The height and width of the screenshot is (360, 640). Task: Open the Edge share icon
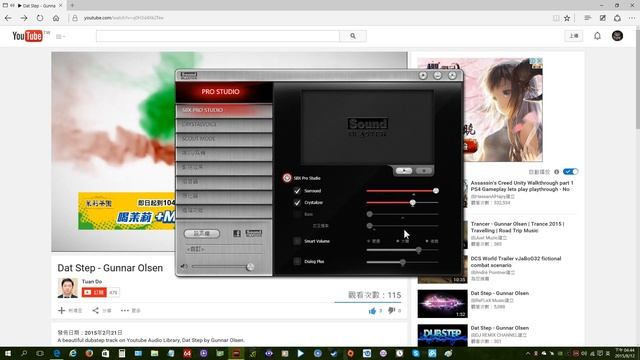tap(617, 18)
